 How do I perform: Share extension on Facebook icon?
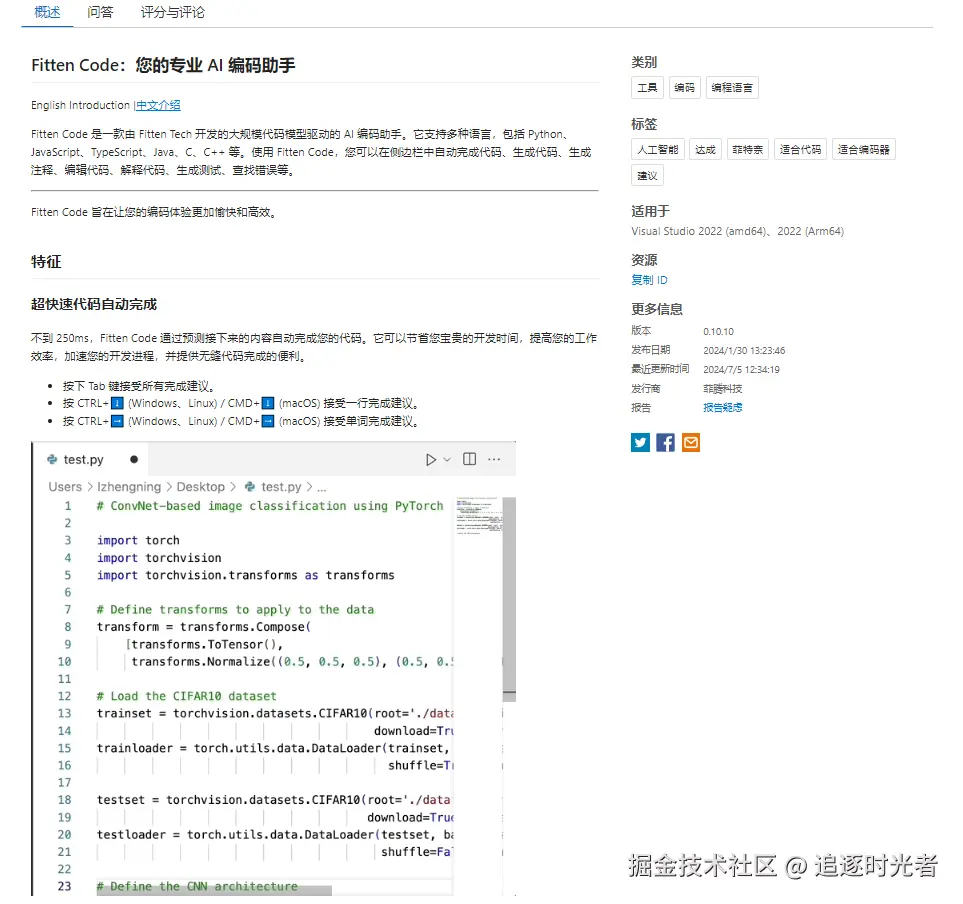(x=665, y=442)
